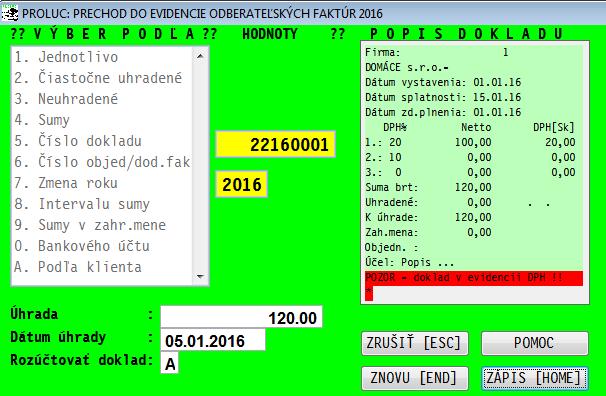Open help with the POMOC button
Image resolution: width=606 pixels, height=396 pixels.
coord(535,343)
